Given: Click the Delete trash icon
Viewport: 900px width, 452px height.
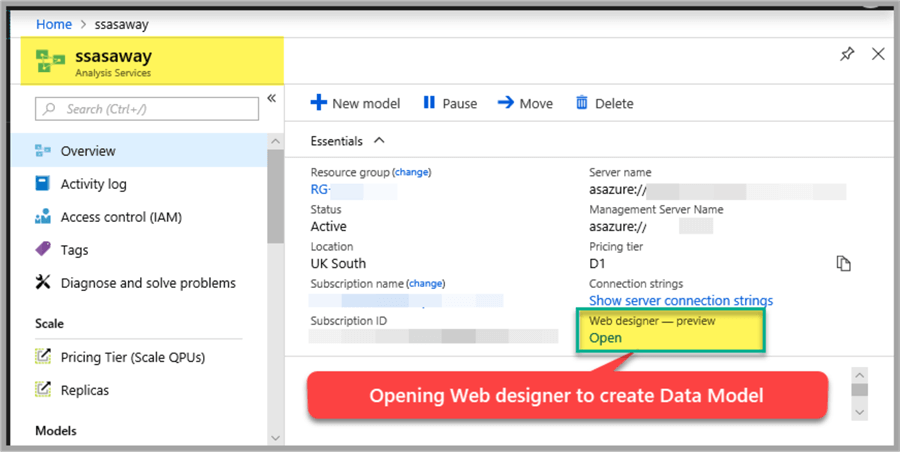Looking at the screenshot, I should click(582, 103).
